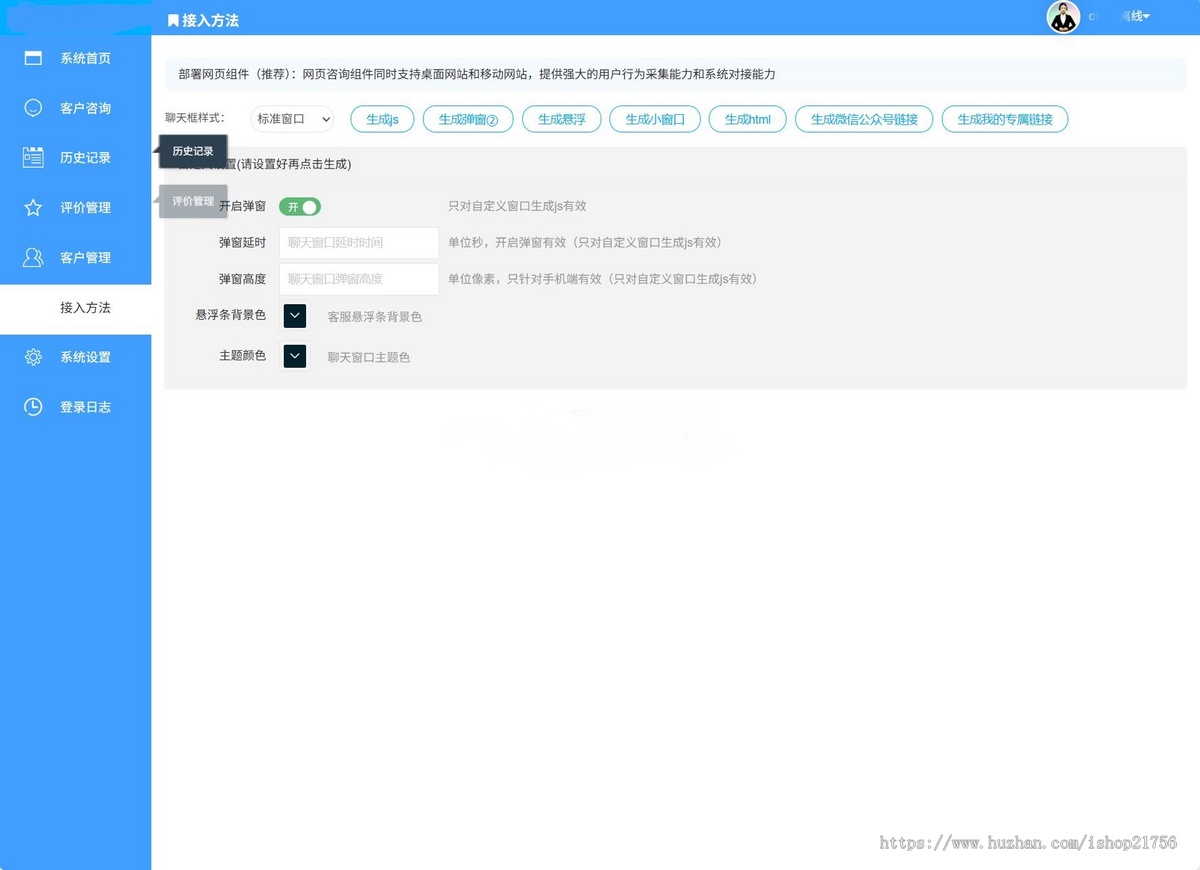This screenshot has height=870, width=1200.
Task: Click the 评价管理 star icon
Action: pos(33,207)
